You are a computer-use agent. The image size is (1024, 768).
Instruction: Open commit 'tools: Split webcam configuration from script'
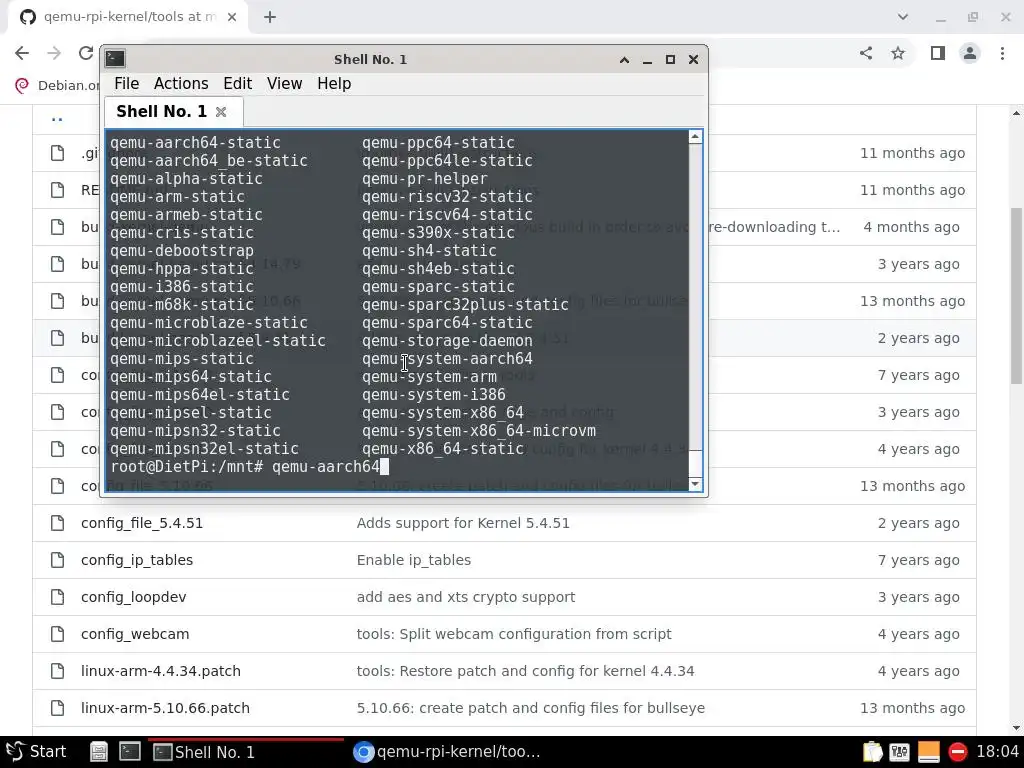tap(514, 634)
